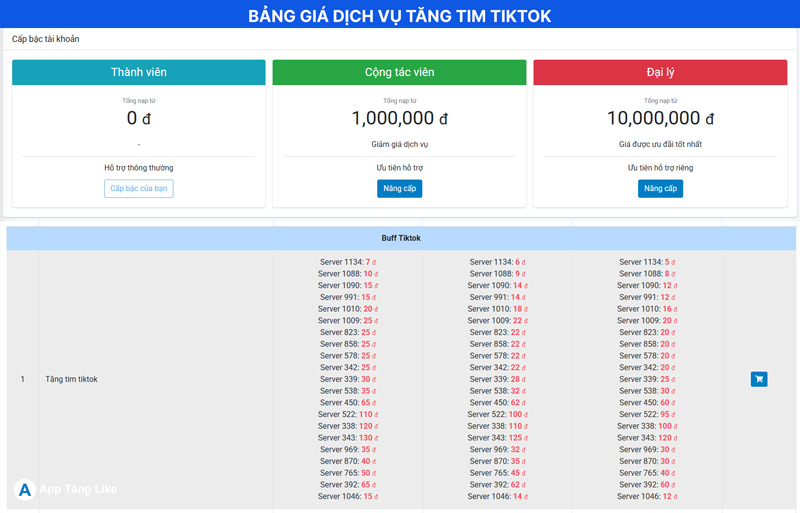Click Server 765: 45 đ price
Image resolution: width=800 pixels, height=513 pixels.
click(497, 473)
